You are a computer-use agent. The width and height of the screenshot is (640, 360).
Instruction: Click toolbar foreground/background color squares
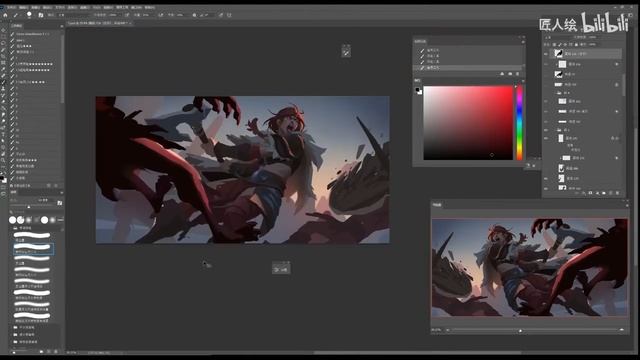3,178
